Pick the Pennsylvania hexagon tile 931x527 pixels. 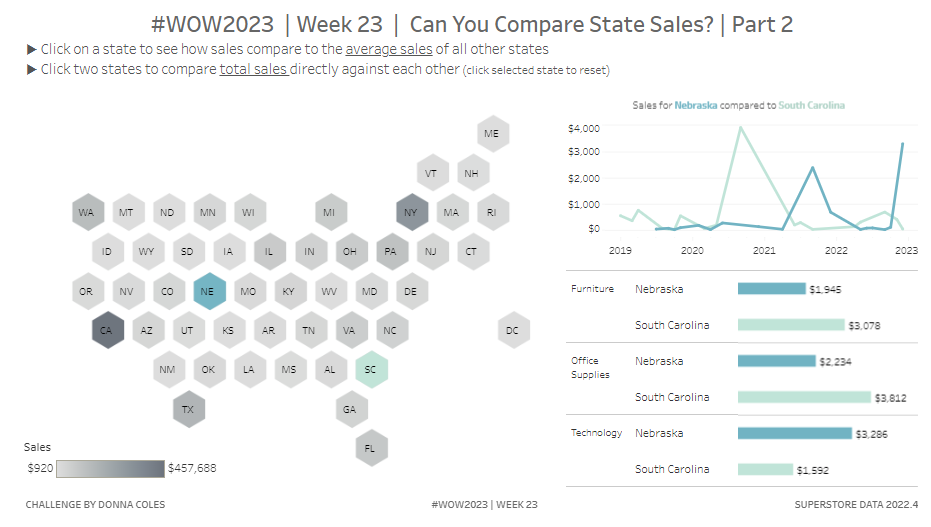[390, 251]
